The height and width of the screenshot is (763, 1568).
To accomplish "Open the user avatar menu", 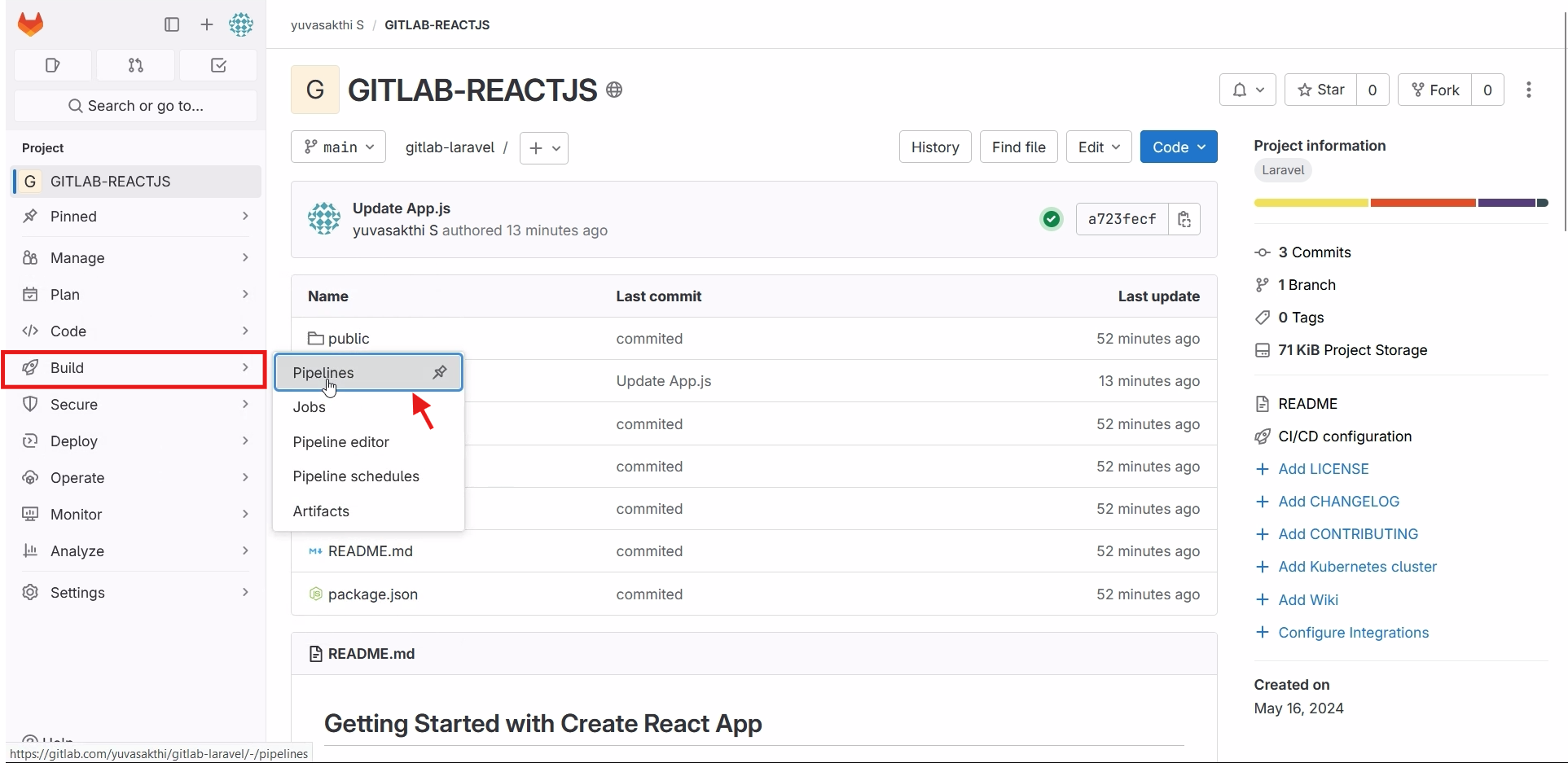I will click(x=241, y=24).
